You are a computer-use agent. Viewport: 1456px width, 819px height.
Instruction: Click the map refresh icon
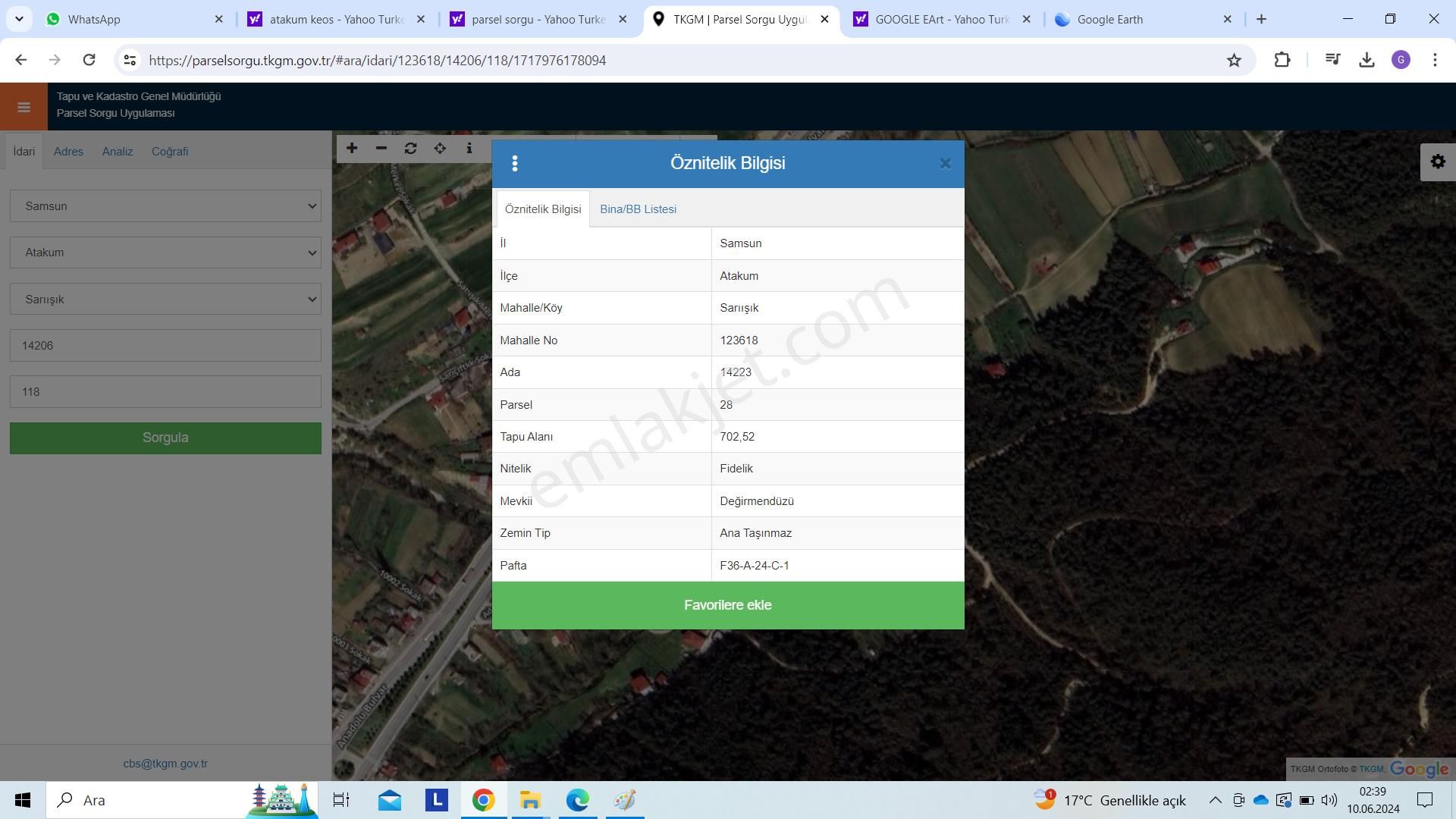pos(410,149)
